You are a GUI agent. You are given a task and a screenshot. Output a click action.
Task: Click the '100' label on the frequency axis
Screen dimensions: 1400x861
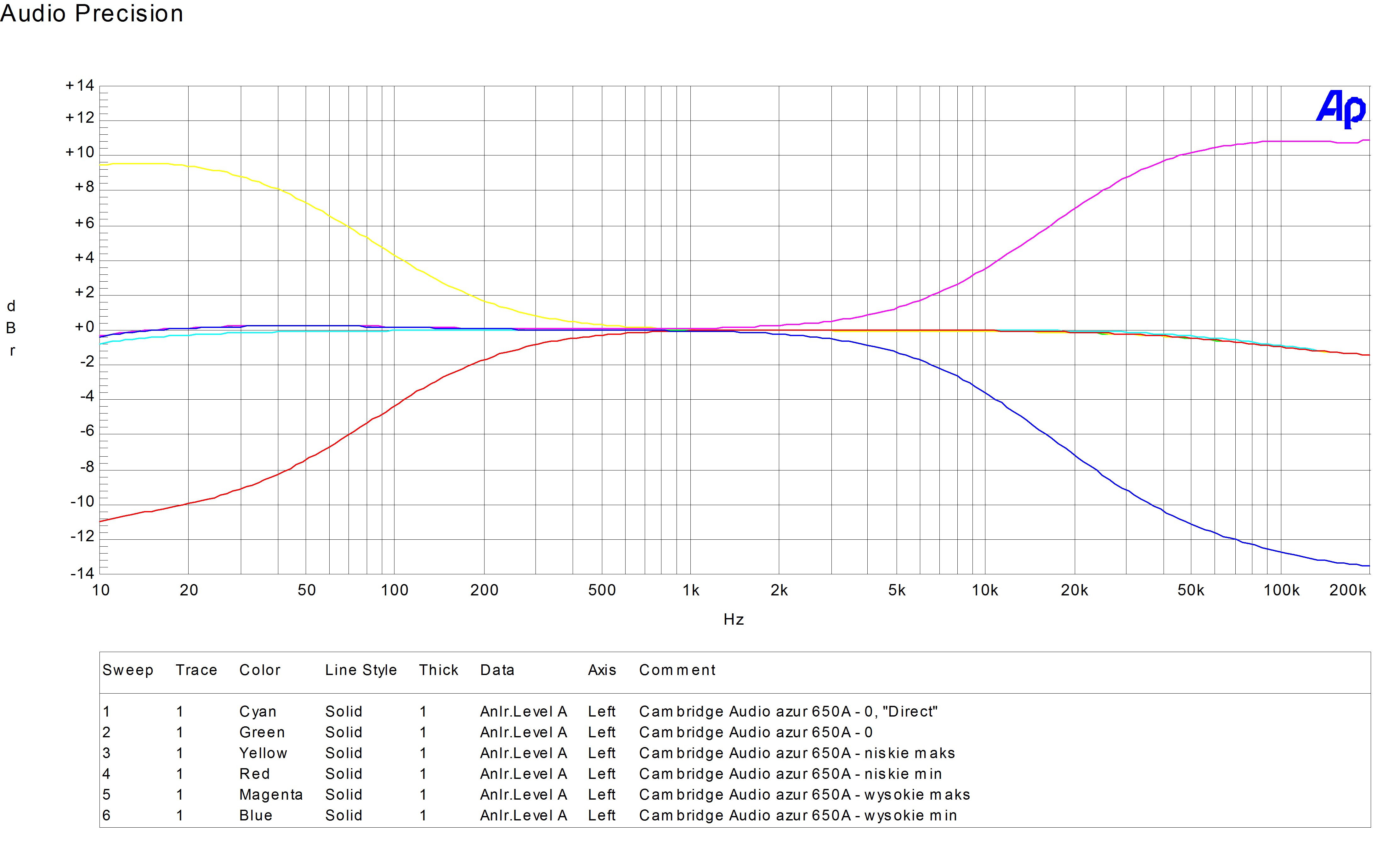coord(395,590)
